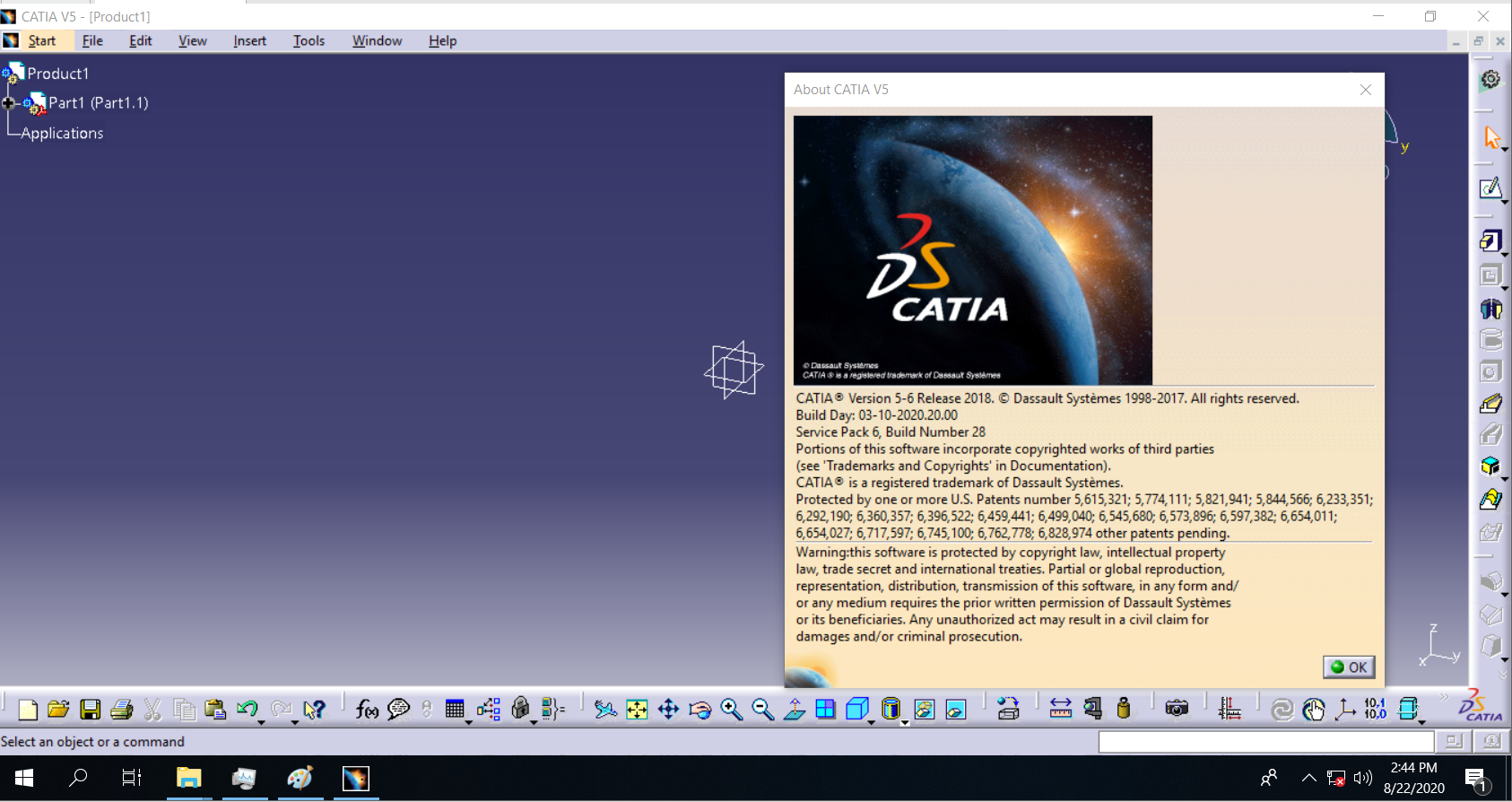Viewport: 1512px width, 802px height.
Task: Open the Help menu
Action: tap(443, 41)
